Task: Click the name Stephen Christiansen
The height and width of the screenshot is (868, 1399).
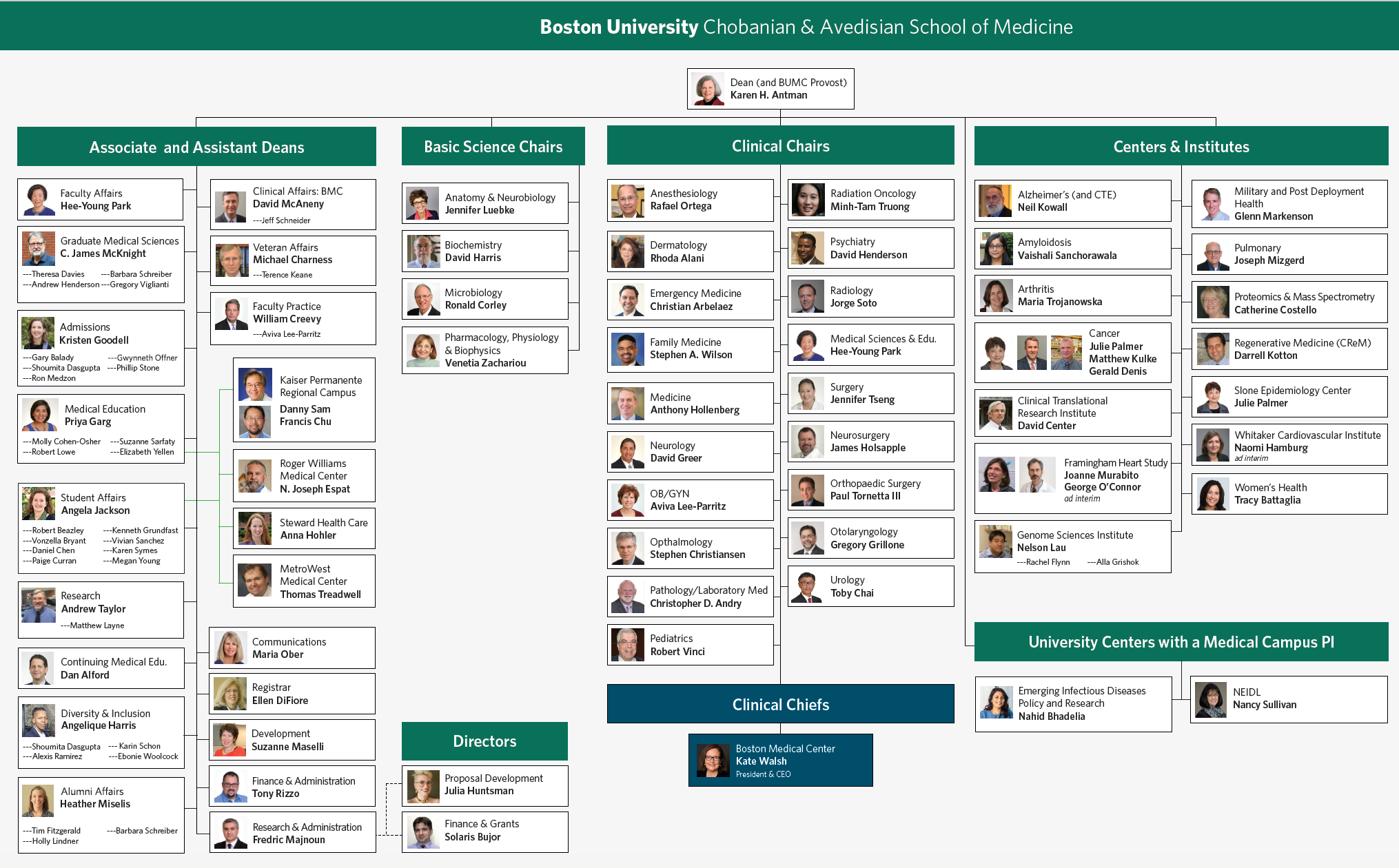Action: [x=697, y=555]
